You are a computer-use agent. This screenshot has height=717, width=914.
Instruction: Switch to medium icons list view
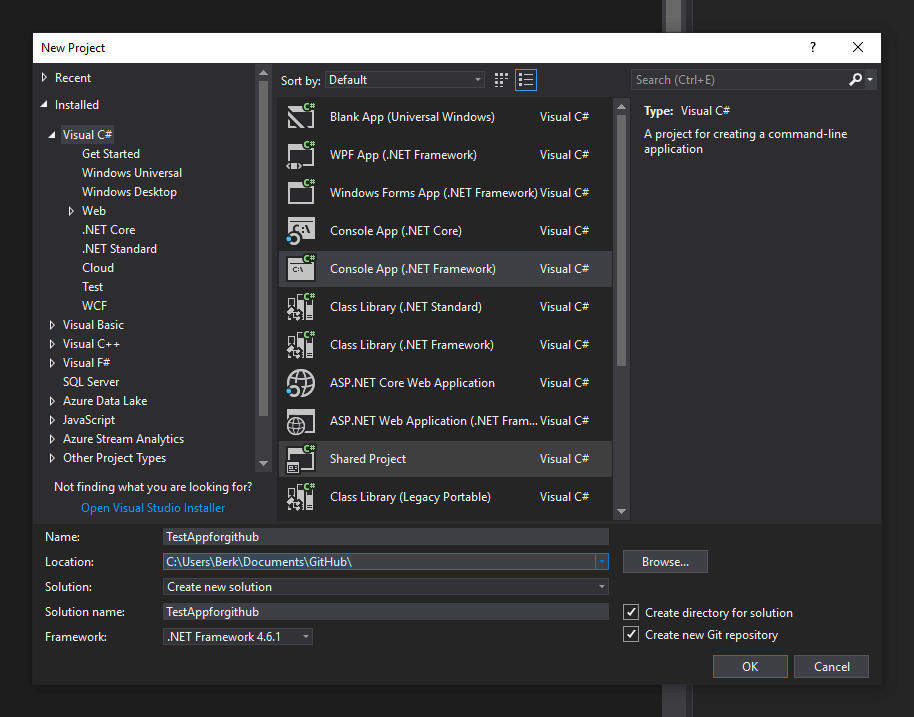pyautogui.click(x=526, y=80)
